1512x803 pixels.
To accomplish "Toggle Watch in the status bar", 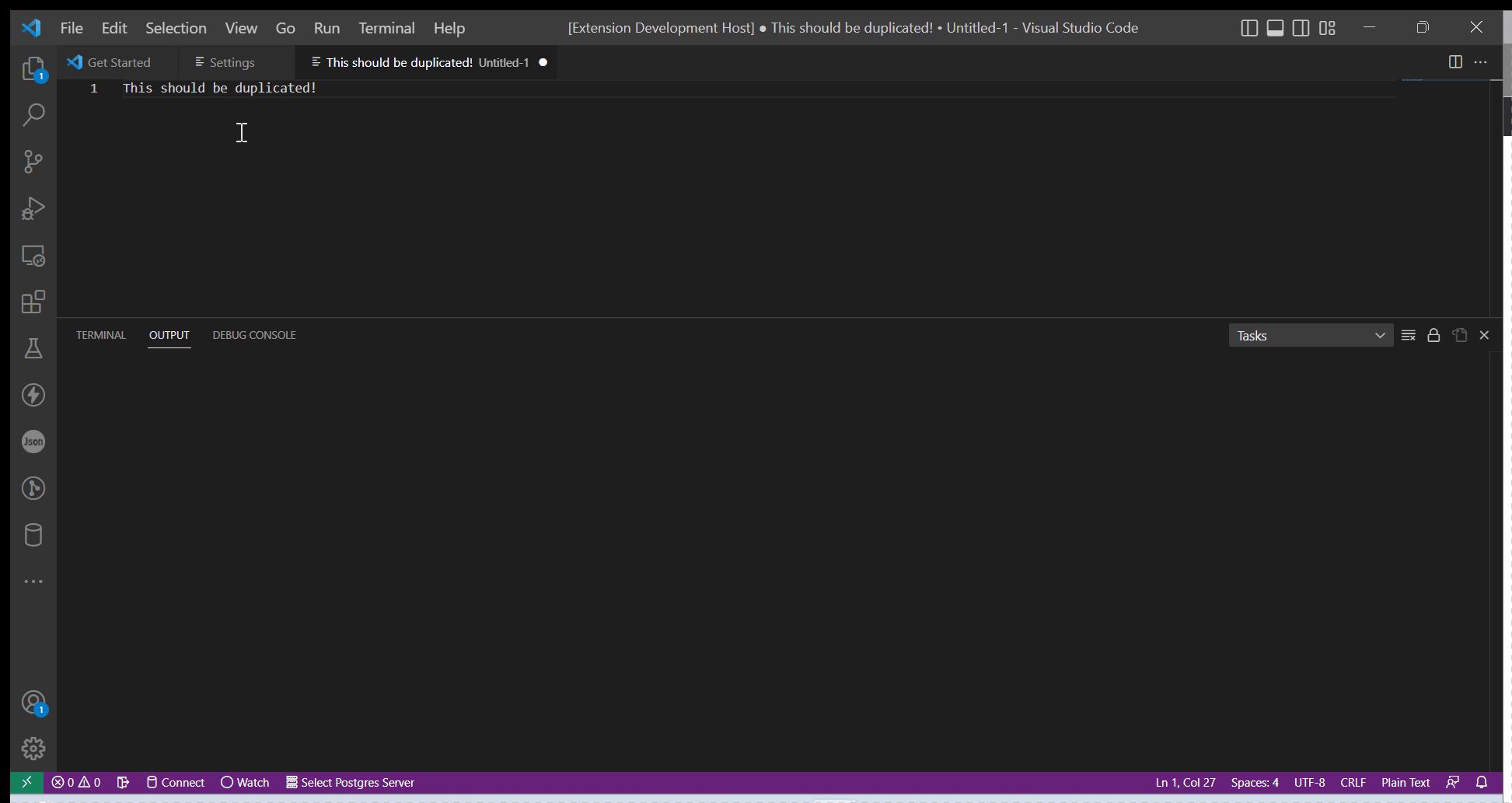I will point(244,782).
